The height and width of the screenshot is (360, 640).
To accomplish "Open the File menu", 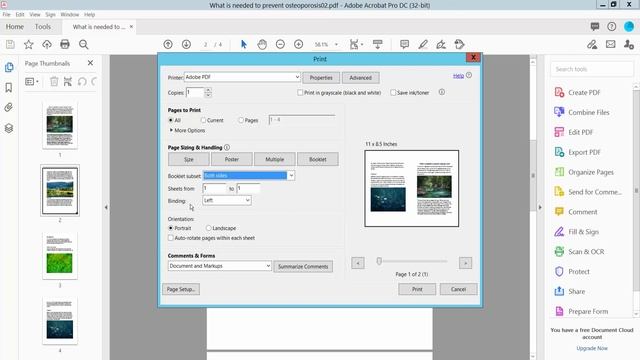I will 7,14.
